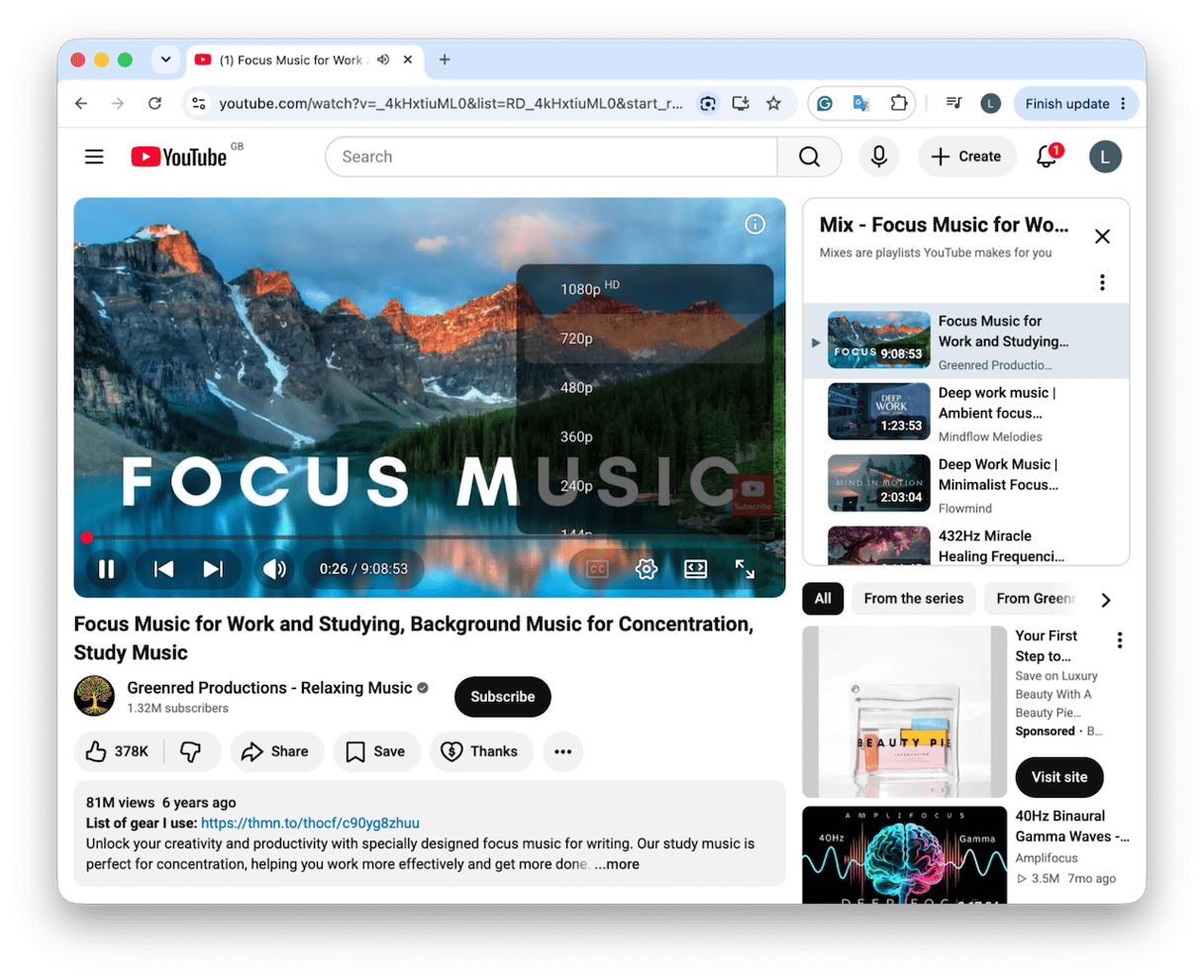Open media controls toolbar icon
Viewport: 1204px width, 980px height.
pyautogui.click(x=953, y=103)
